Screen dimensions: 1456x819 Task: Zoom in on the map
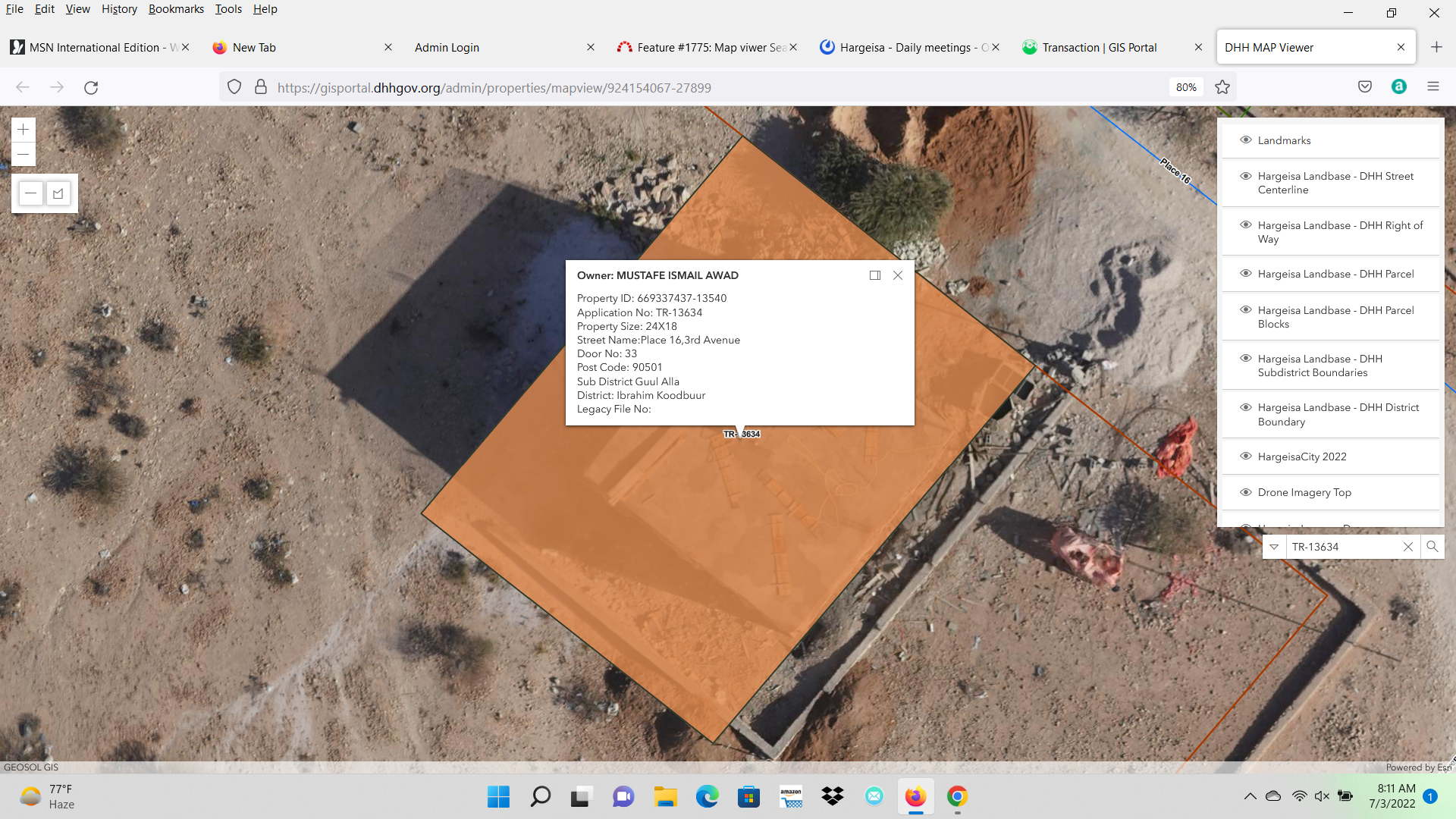(24, 130)
